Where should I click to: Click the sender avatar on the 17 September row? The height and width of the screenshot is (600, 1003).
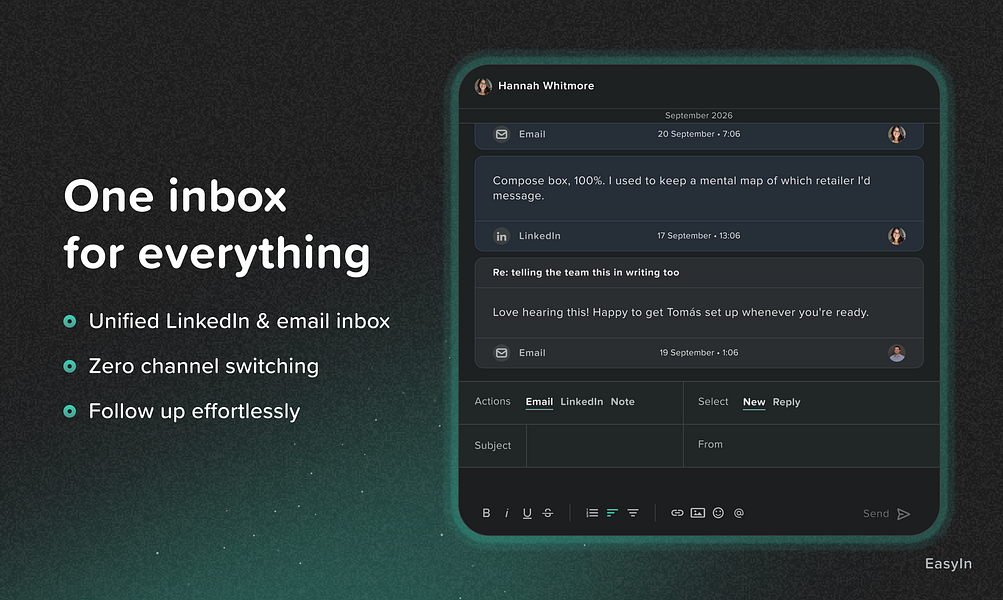897,236
